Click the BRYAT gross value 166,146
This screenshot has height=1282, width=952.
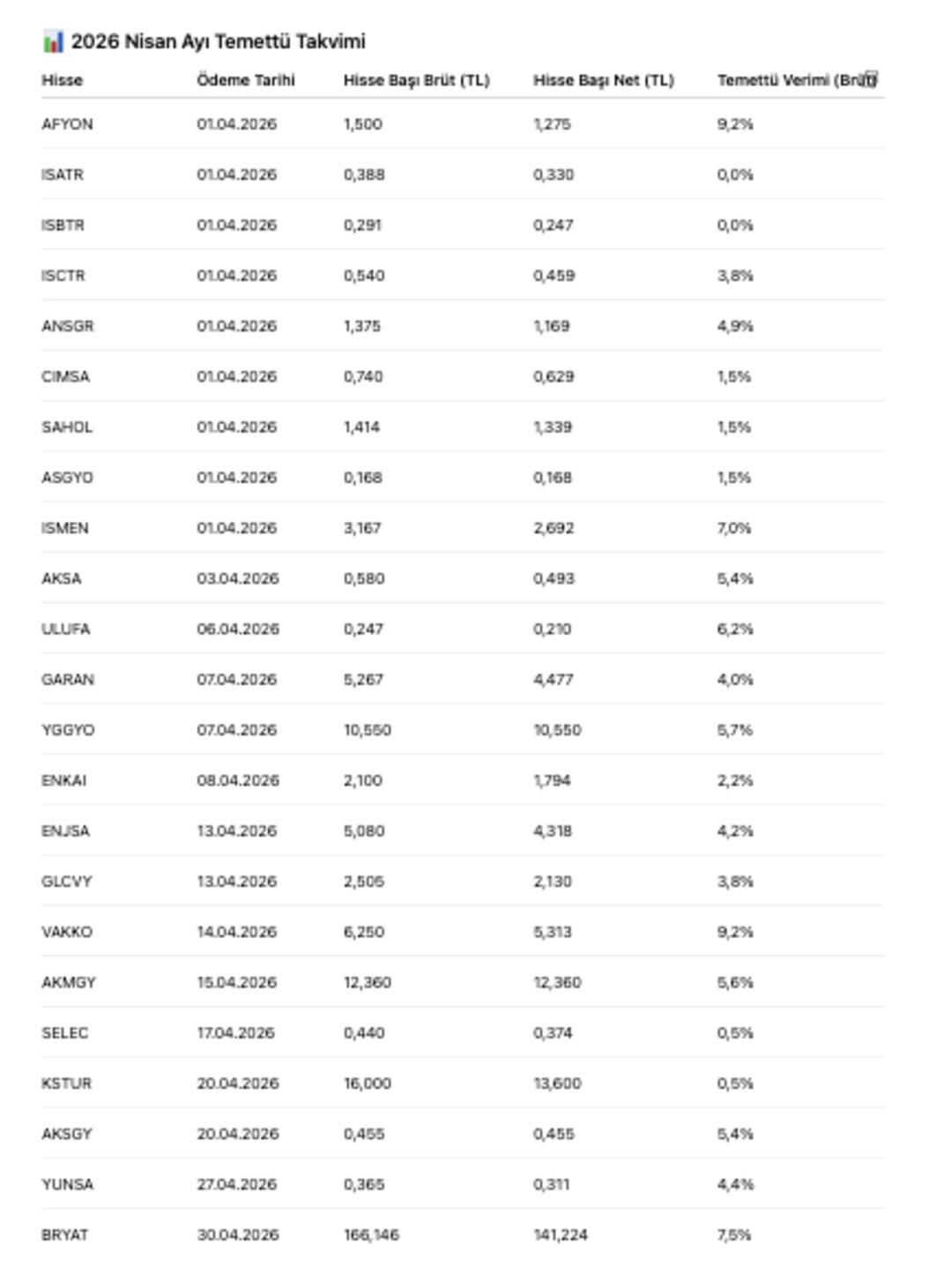[371, 1235]
